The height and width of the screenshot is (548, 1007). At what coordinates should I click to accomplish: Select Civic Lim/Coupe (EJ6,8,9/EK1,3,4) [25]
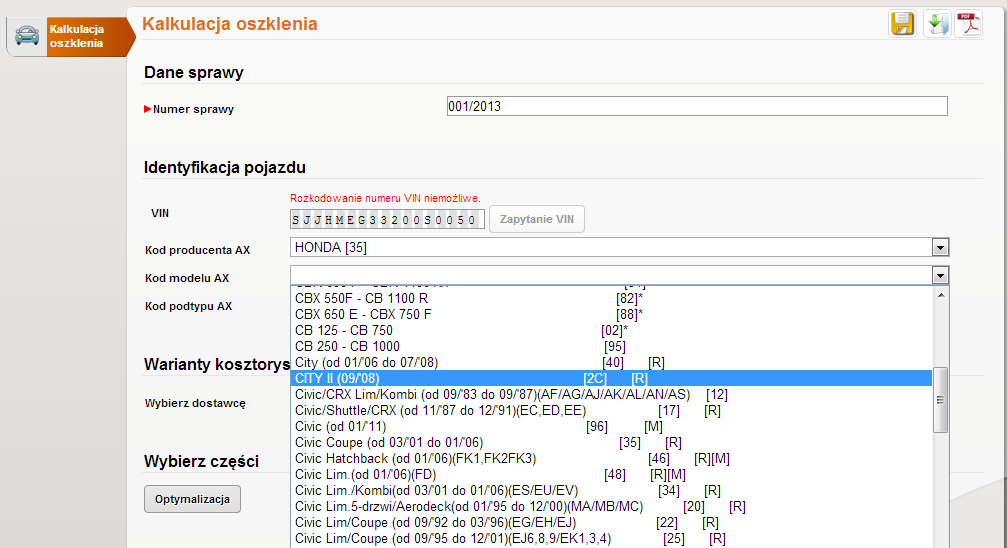(611, 539)
